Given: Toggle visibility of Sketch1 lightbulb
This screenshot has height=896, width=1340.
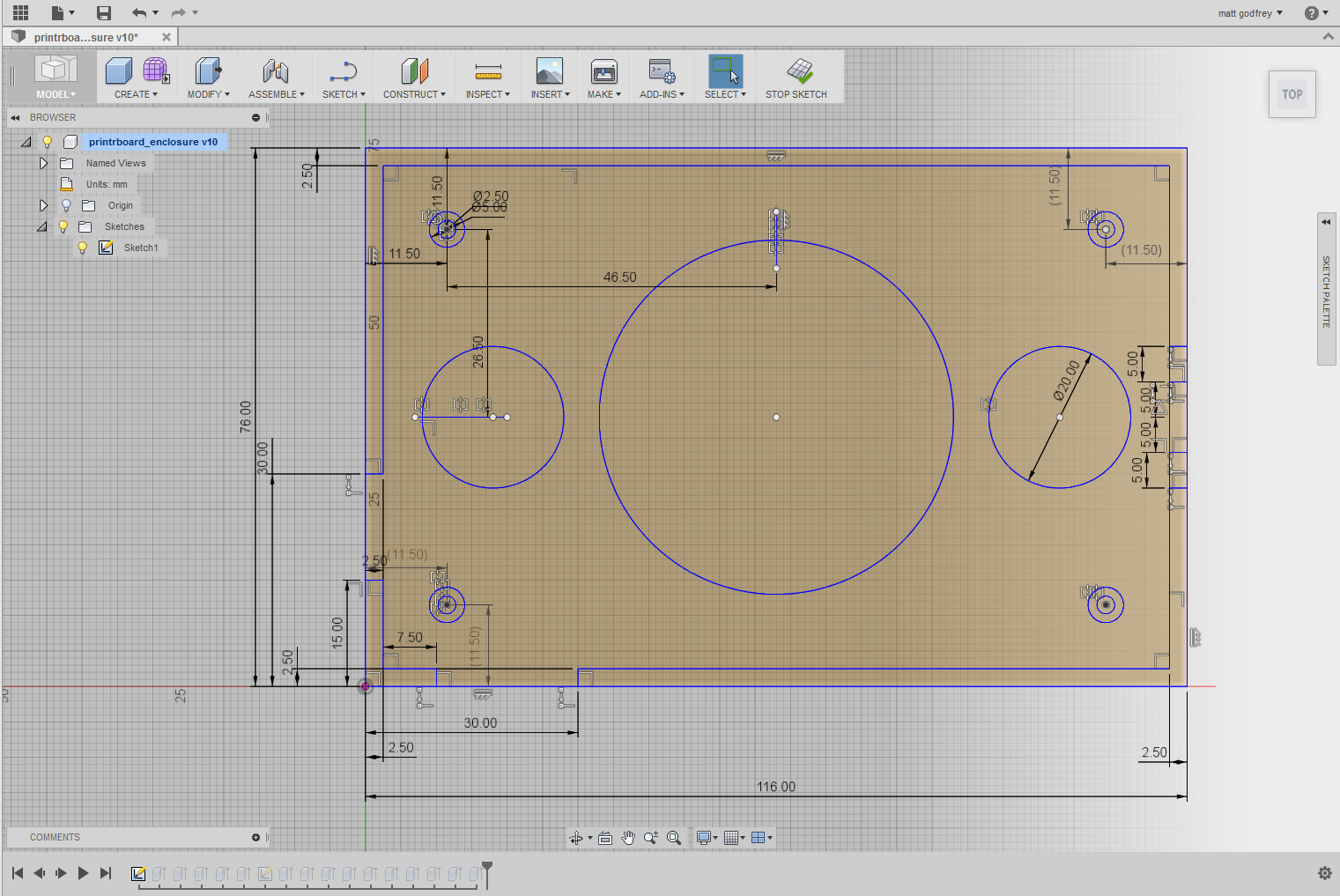Looking at the screenshot, I should tap(82, 248).
